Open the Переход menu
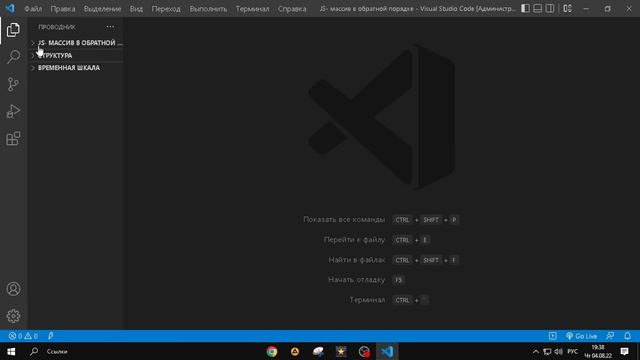 click(x=166, y=9)
